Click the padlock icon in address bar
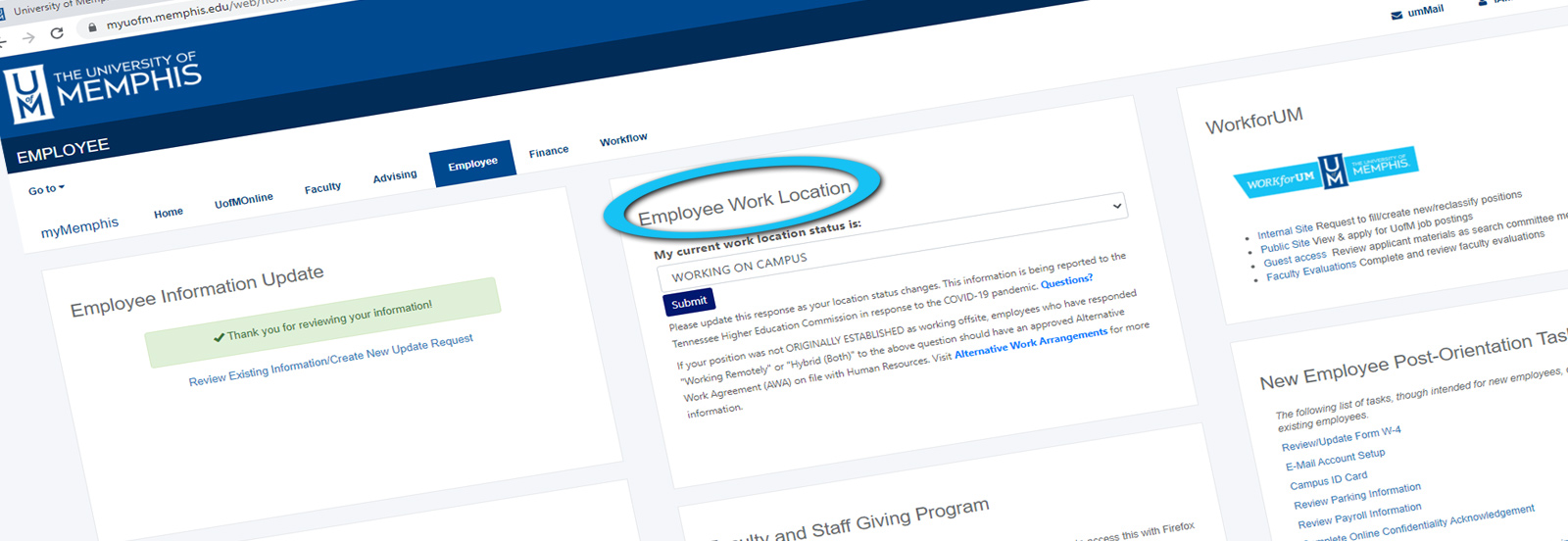The width and height of the screenshot is (1568, 541). click(92, 27)
